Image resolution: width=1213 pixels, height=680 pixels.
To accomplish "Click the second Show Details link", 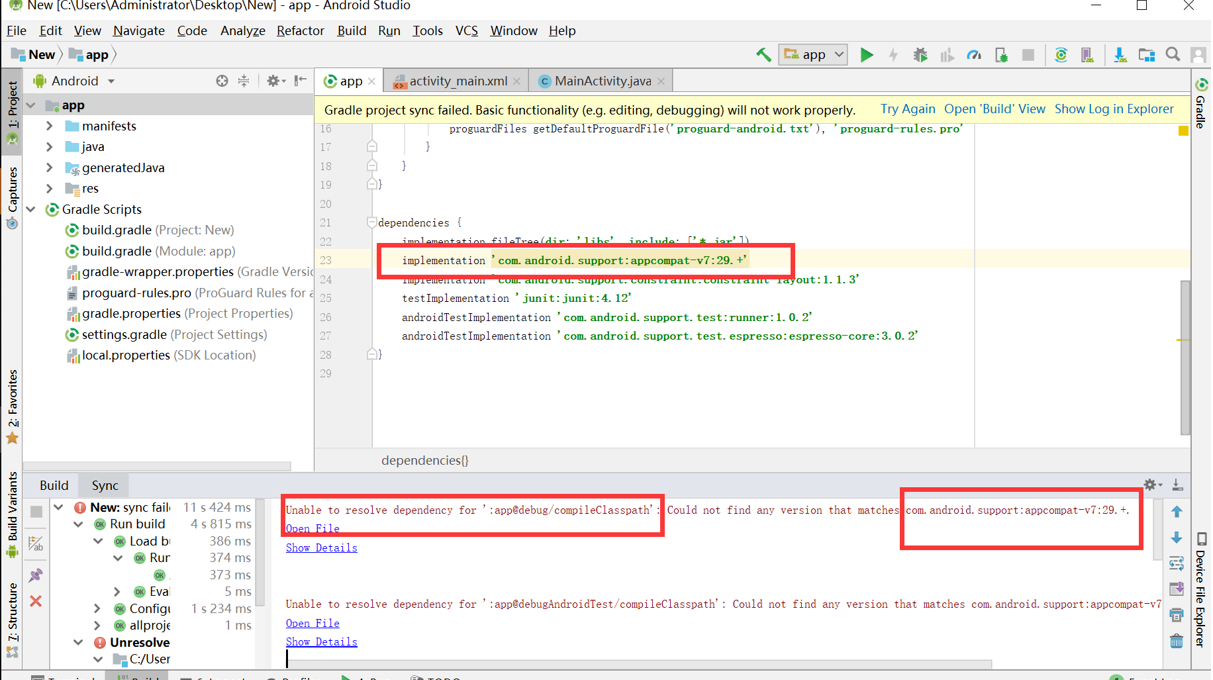I will coord(321,642).
